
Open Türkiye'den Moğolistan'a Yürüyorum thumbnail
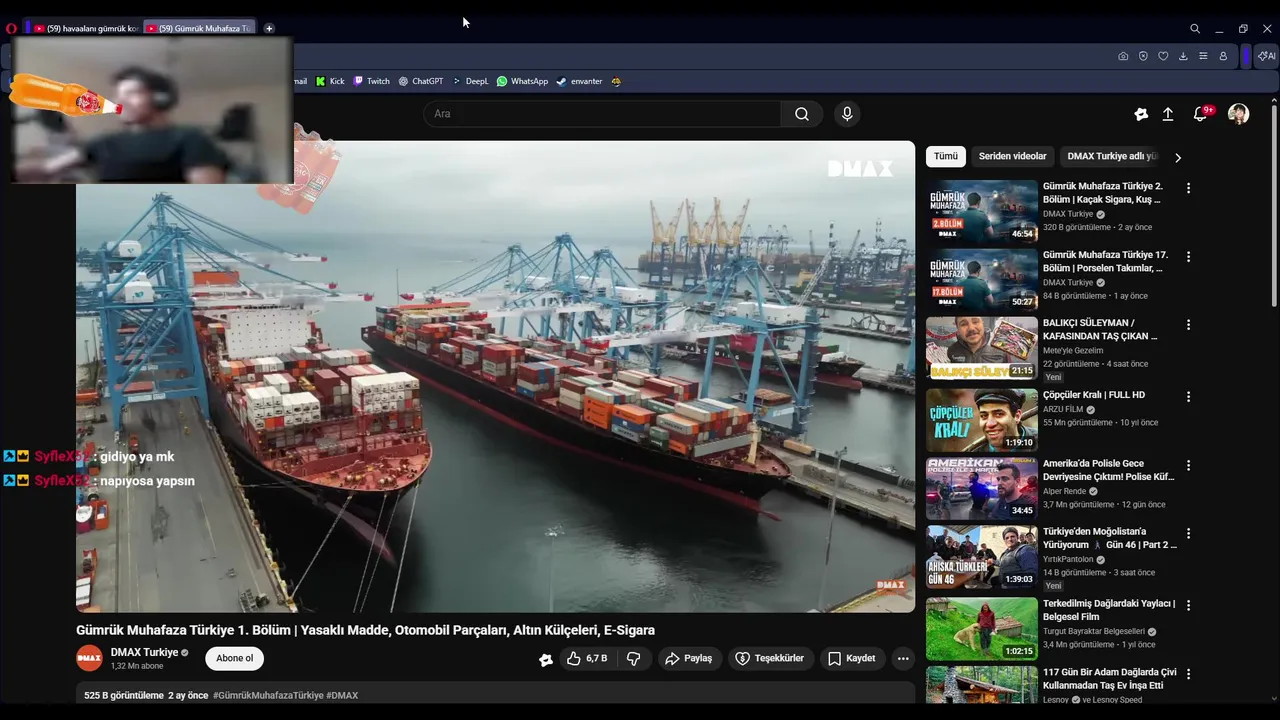click(x=982, y=557)
